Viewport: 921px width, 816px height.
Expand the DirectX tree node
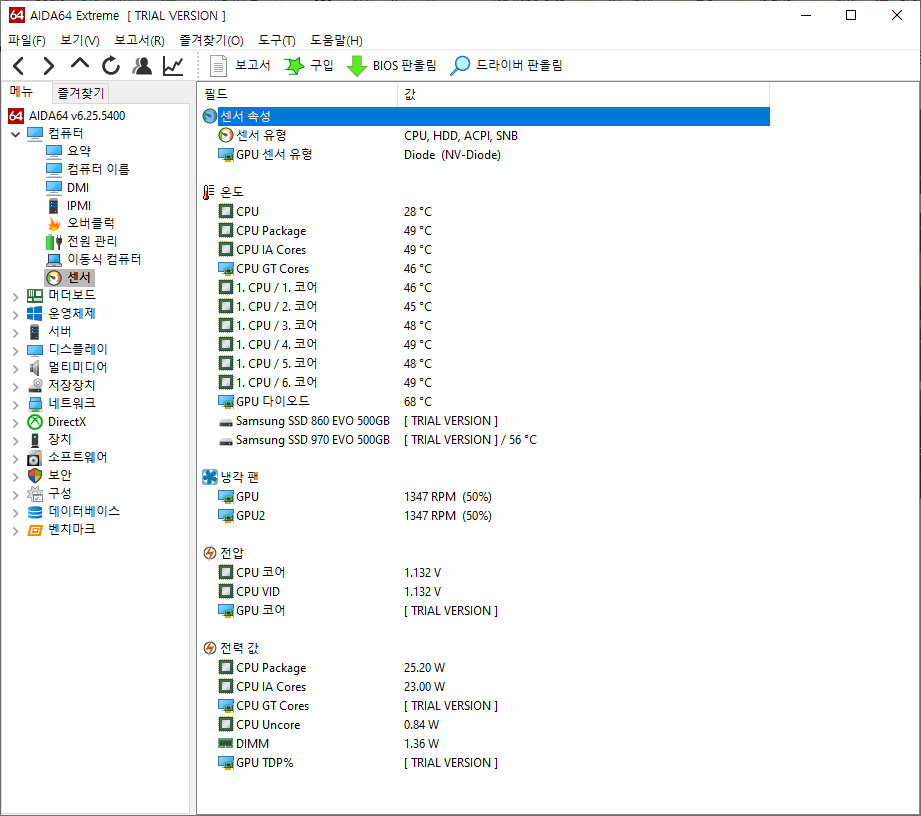point(16,423)
